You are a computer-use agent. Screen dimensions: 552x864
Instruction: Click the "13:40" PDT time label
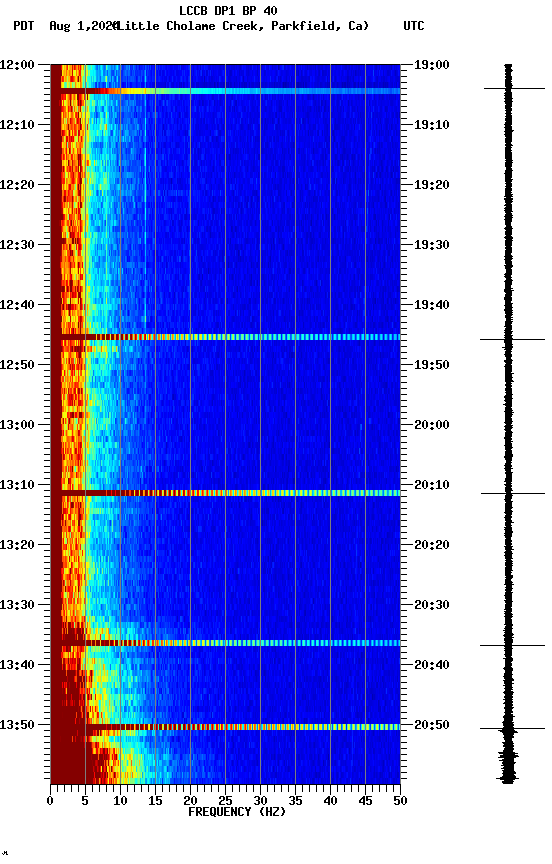(17, 666)
